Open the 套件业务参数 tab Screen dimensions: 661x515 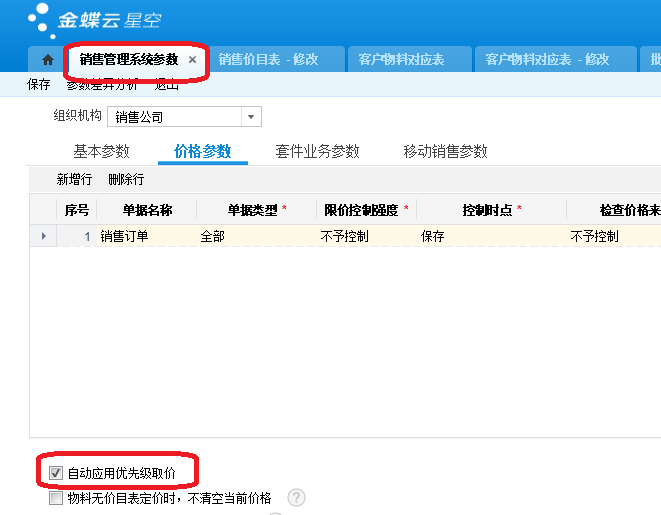pyautogui.click(x=317, y=152)
